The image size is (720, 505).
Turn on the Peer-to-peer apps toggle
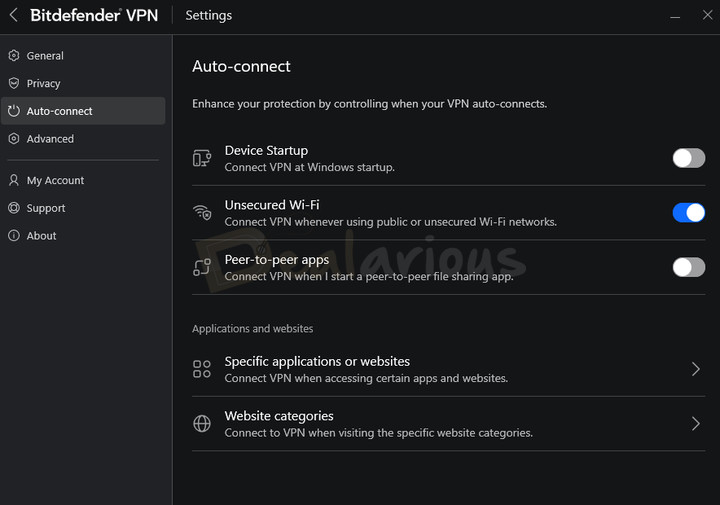(689, 267)
